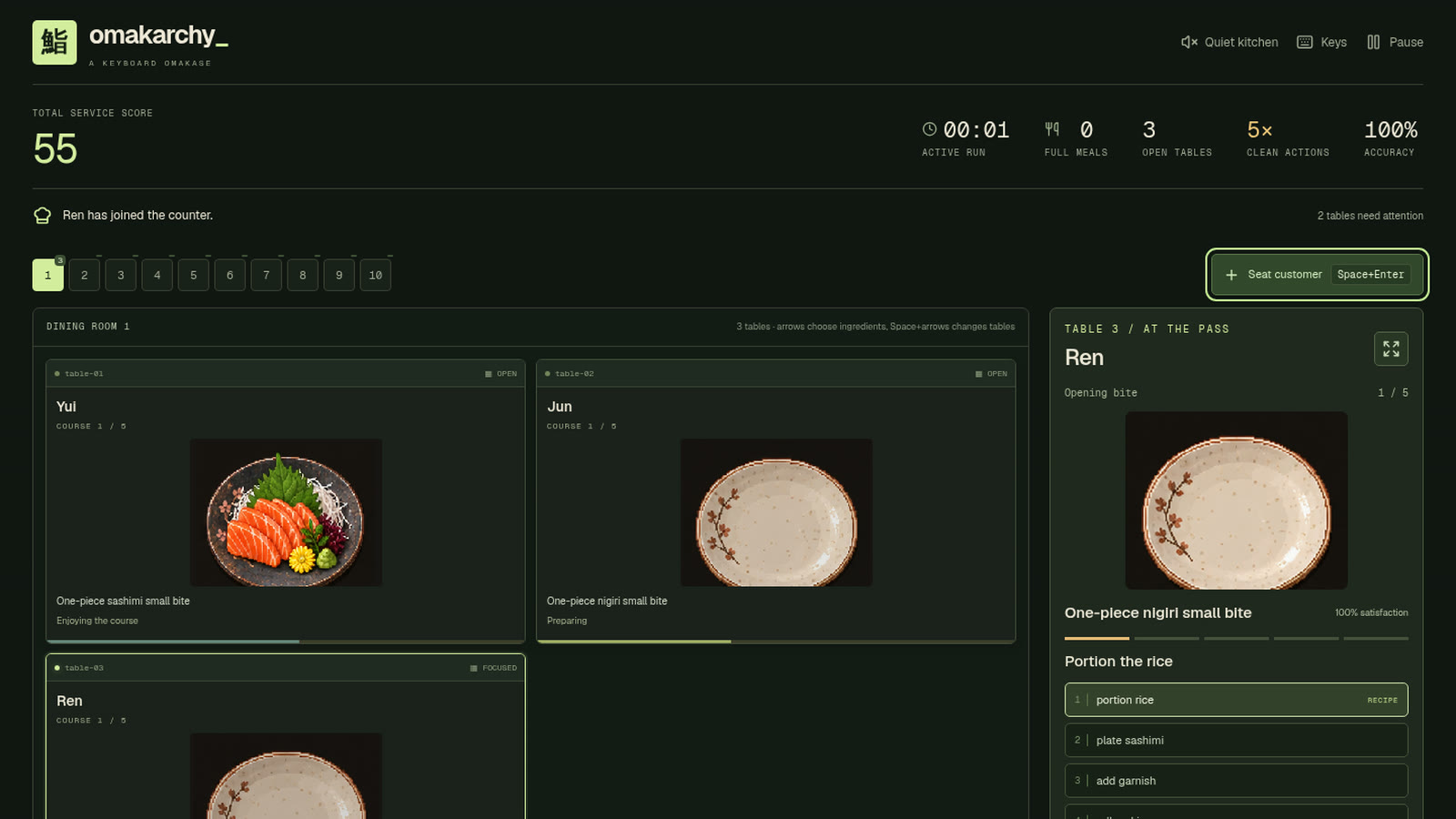1456x819 pixels.
Task: Click the 5x clean actions stat
Action: click(x=1288, y=139)
